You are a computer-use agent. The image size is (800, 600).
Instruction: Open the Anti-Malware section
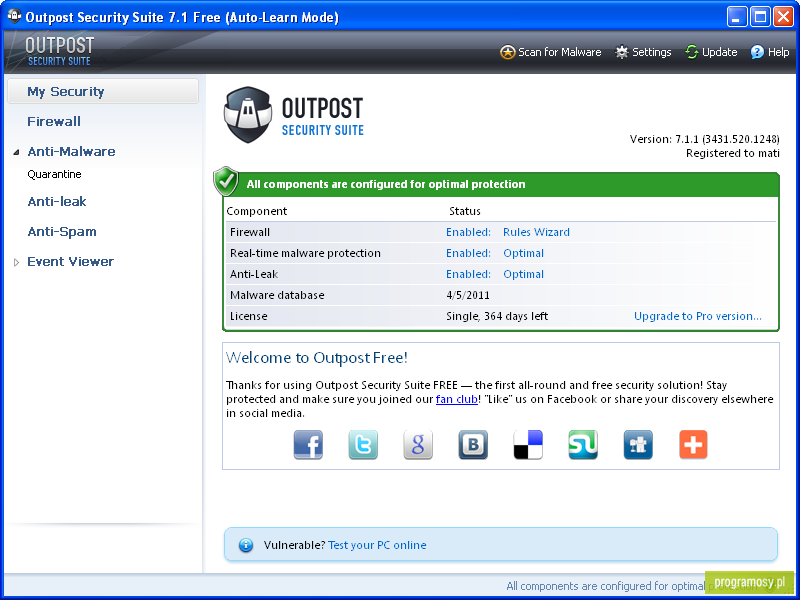[x=71, y=152]
